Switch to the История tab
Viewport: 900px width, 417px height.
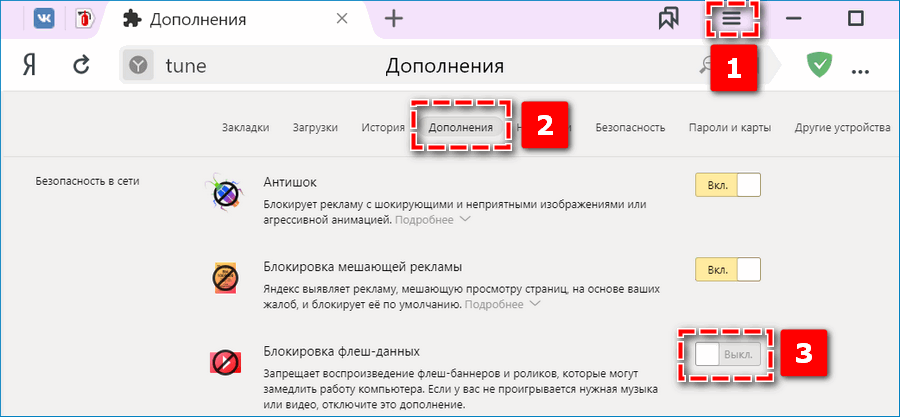(383, 127)
